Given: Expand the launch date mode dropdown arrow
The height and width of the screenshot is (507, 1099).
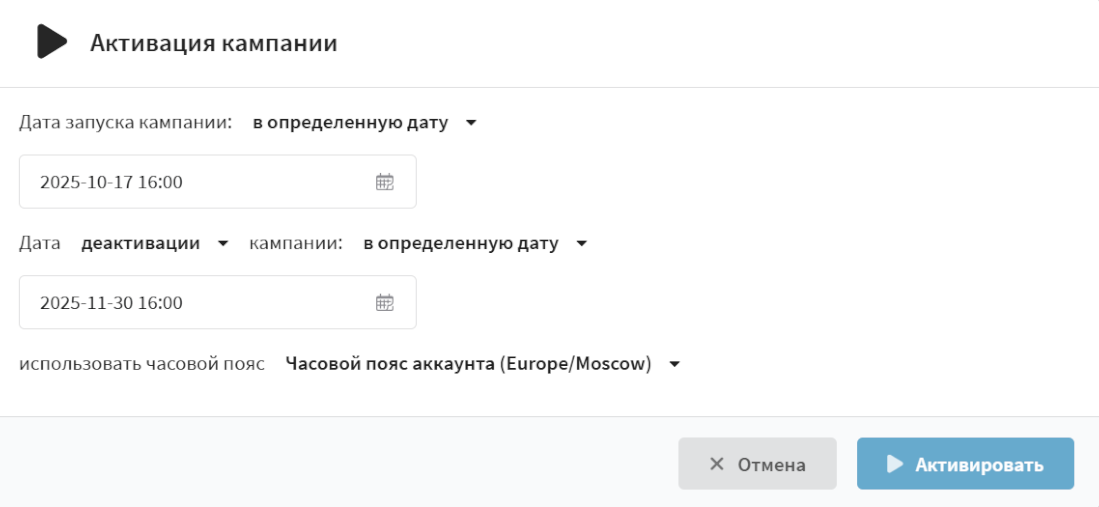Looking at the screenshot, I should 472,123.
